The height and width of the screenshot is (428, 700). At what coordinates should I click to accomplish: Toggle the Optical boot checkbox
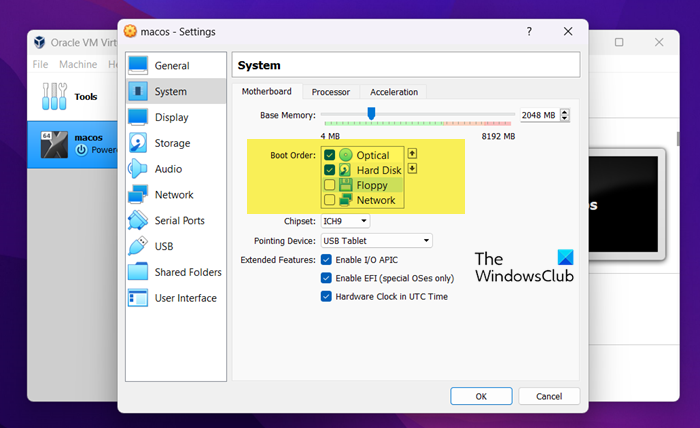tap(329, 155)
